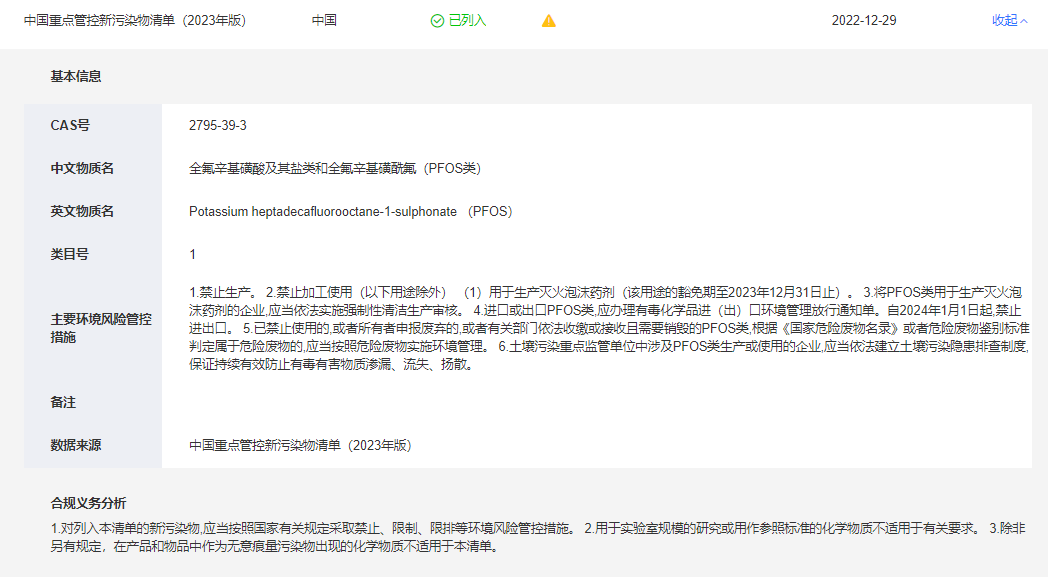Click the 数据来源 row label
The width and height of the screenshot is (1048, 577).
[76, 445]
